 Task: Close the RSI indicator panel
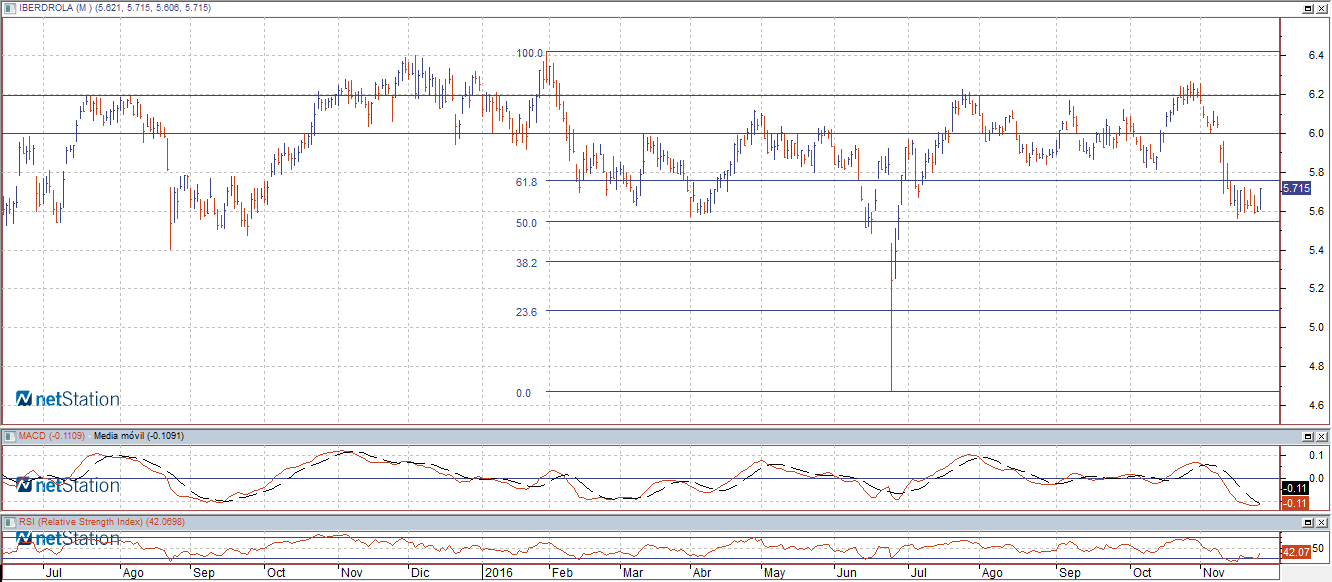click(x=1322, y=522)
